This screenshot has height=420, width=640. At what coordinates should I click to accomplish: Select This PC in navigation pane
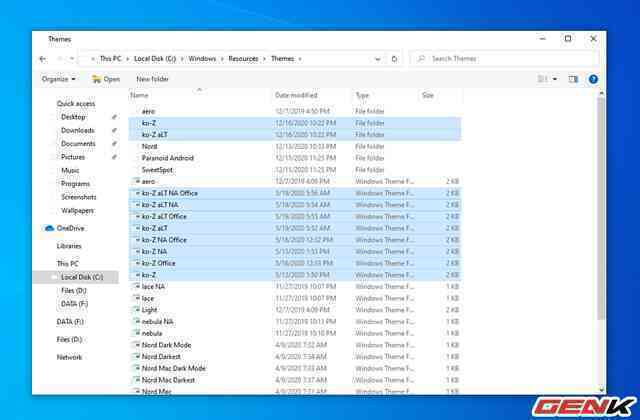click(68, 264)
